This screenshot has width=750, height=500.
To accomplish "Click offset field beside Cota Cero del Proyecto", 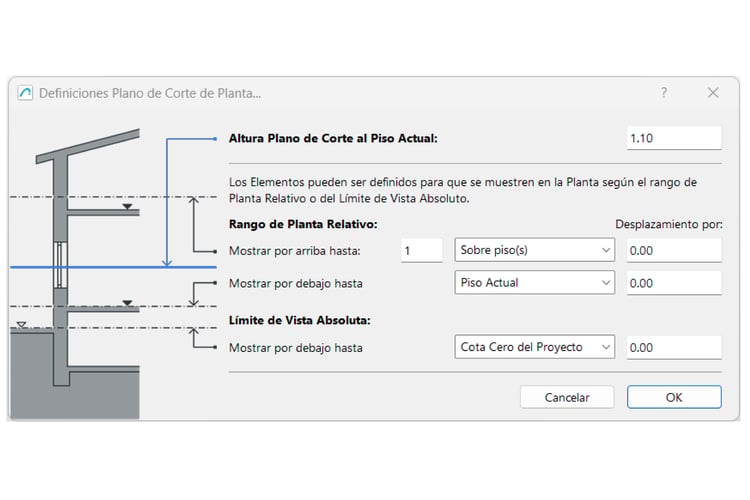I will tap(674, 347).
